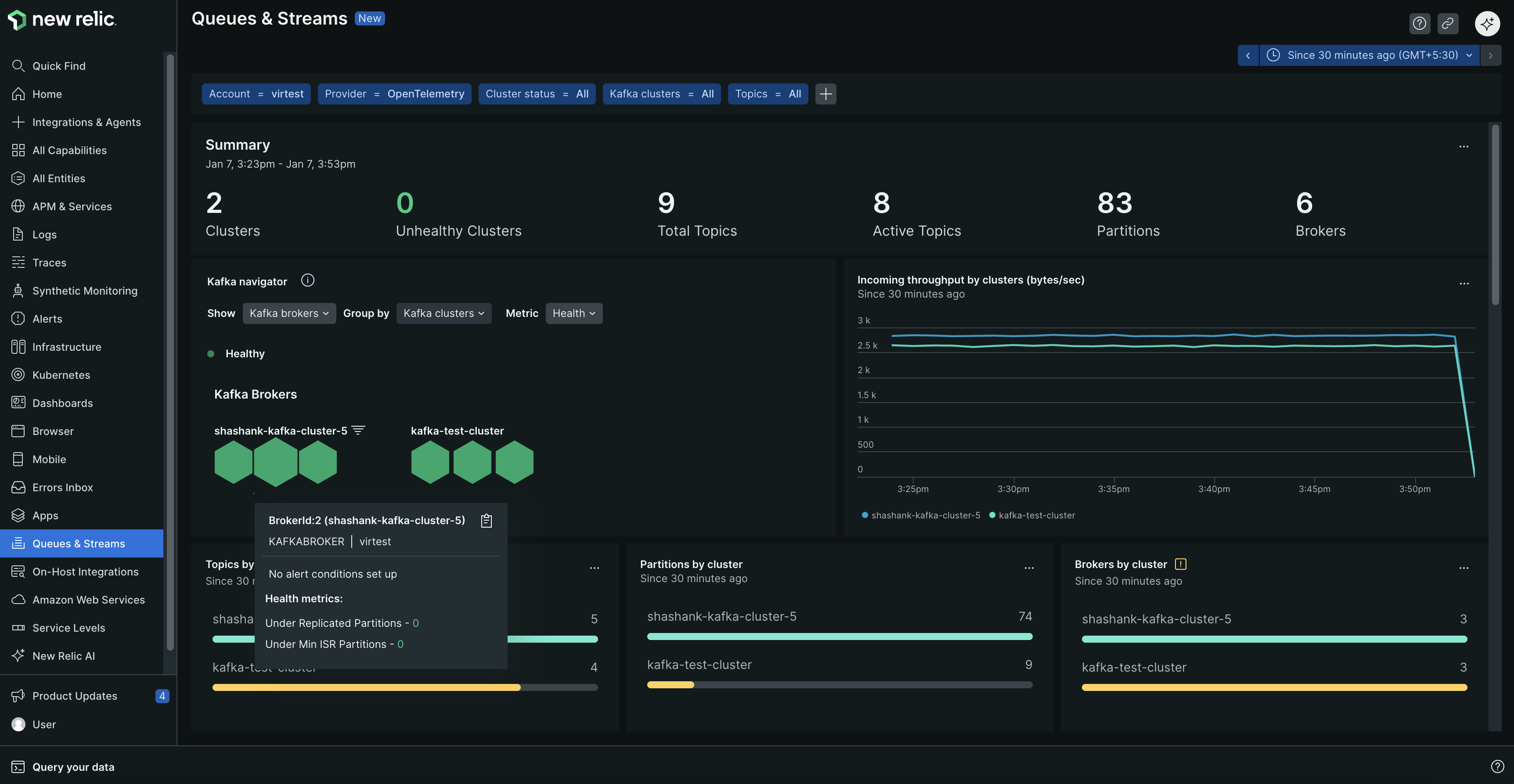Open the Show Kafka brokers dropdown
The height and width of the screenshot is (784, 1514).
pos(288,313)
